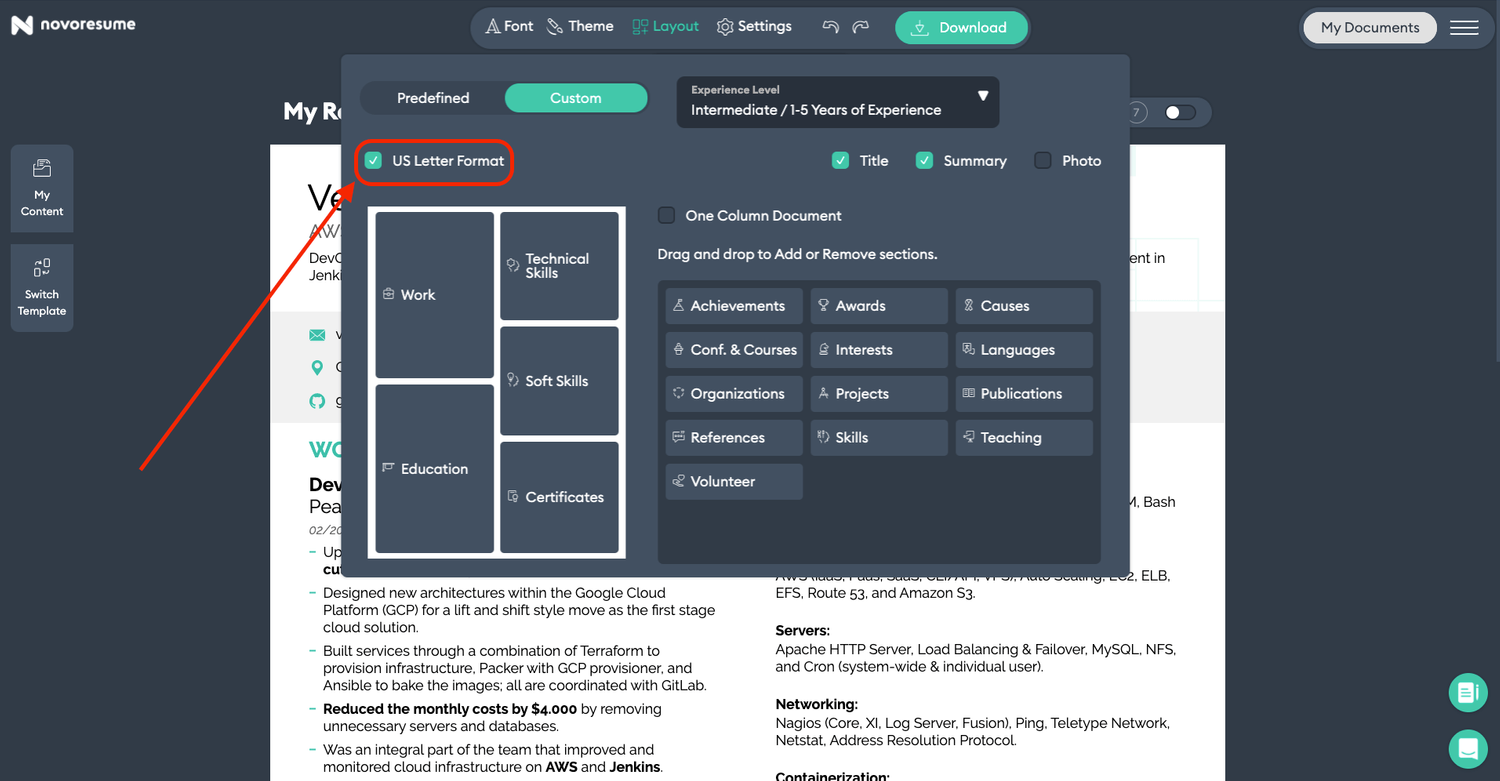Click the novoresume logo
This screenshot has height=781, width=1500.
tap(74, 25)
